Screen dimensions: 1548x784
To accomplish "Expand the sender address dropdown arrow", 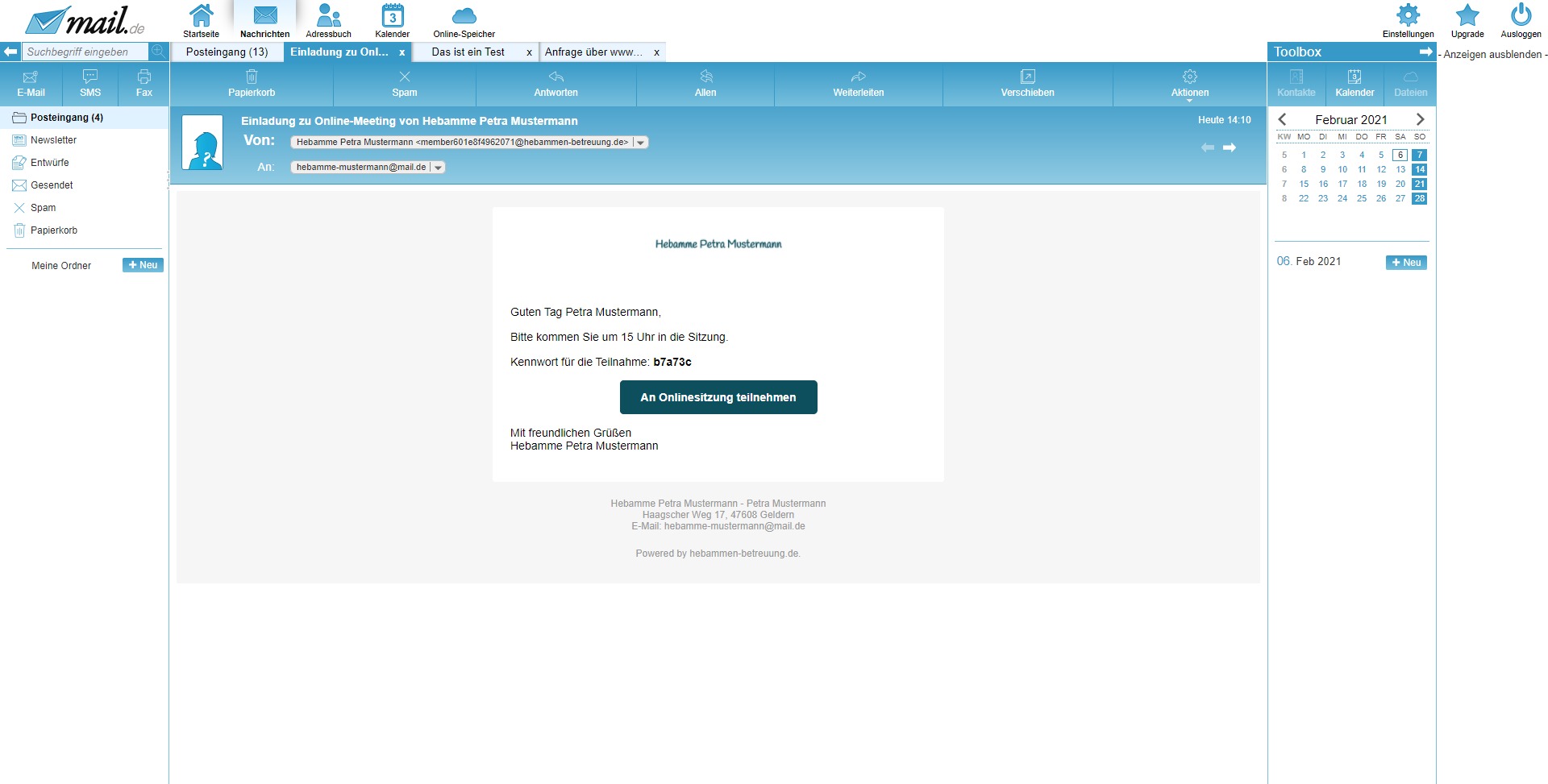I will (x=641, y=143).
